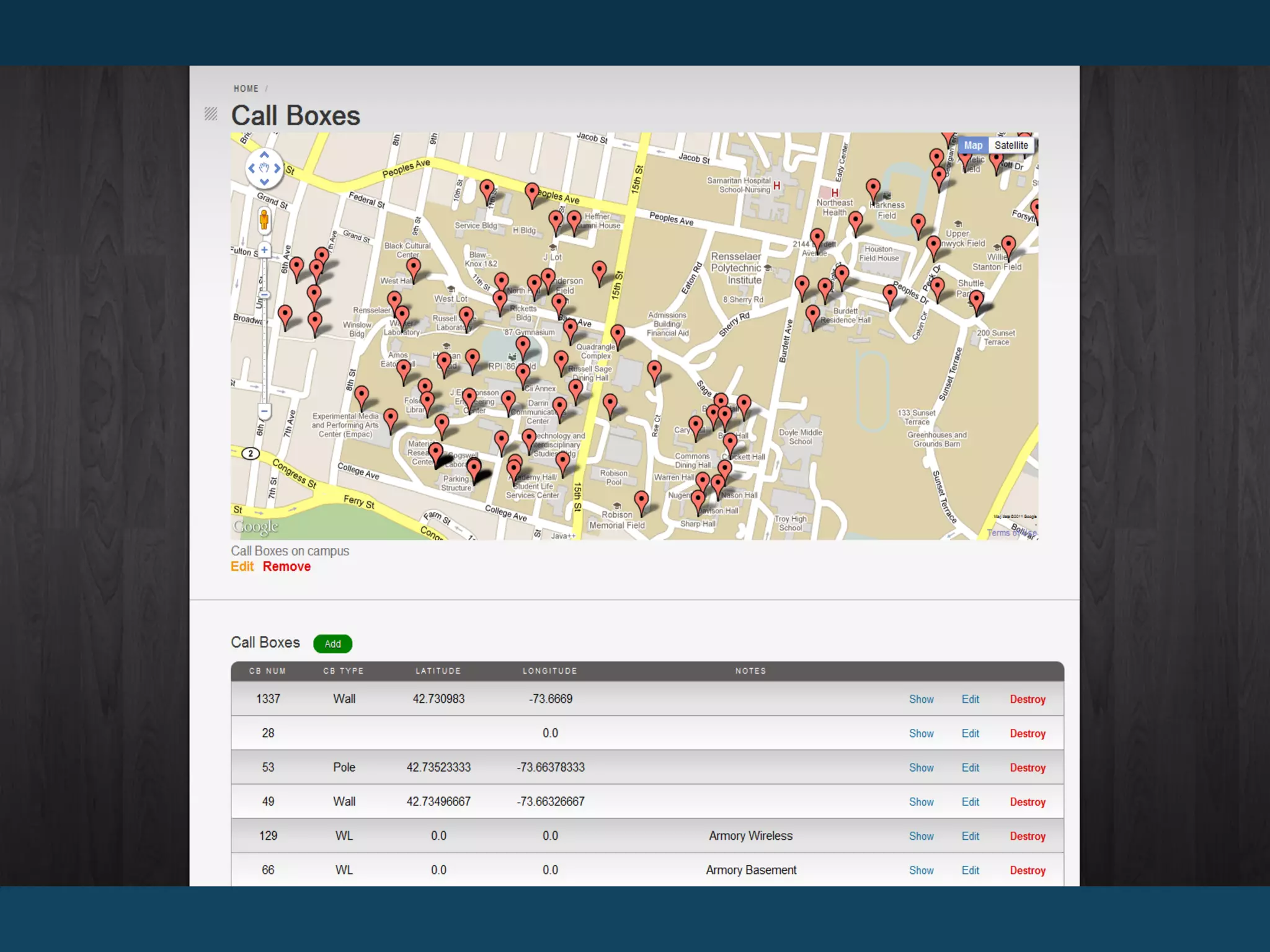This screenshot has width=1270, height=952.
Task: Click the zoom slider handle on map
Action: click(264, 295)
